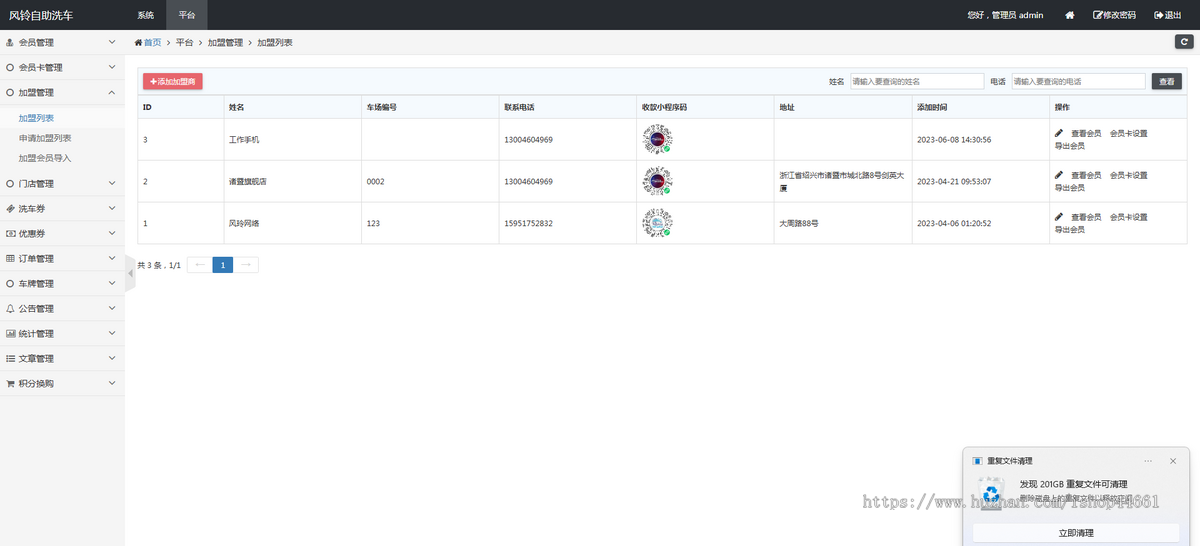The width and height of the screenshot is (1200, 546).
Task: Collapse the sidebar using the arrow handle
Action: tap(129, 273)
